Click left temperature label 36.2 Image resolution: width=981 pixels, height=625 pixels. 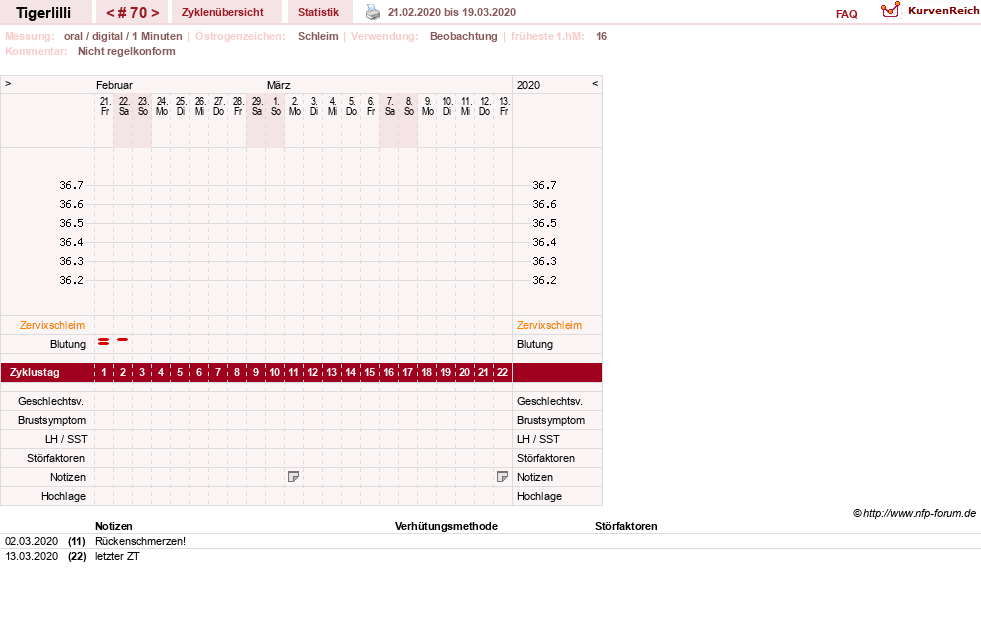[x=71, y=280]
